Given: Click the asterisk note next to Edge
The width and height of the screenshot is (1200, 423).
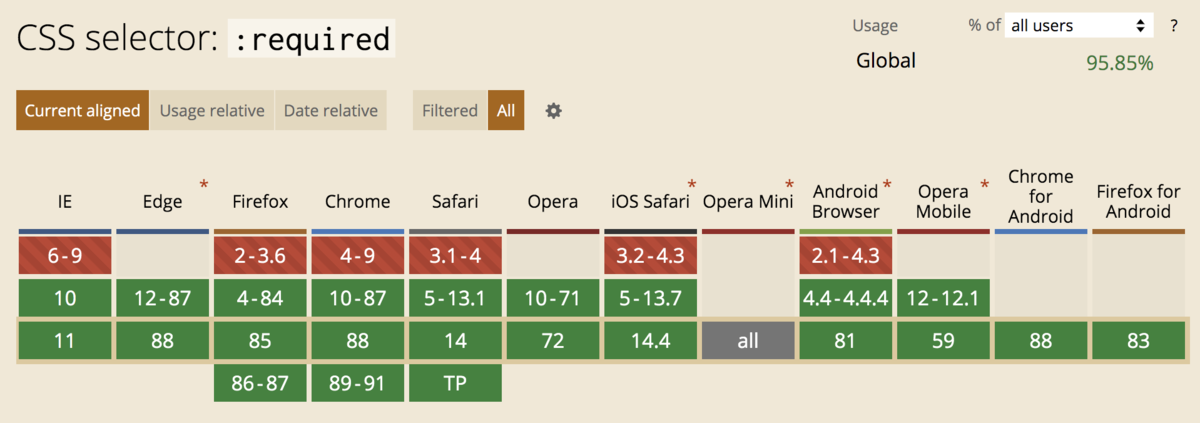Looking at the screenshot, I should (x=204, y=185).
